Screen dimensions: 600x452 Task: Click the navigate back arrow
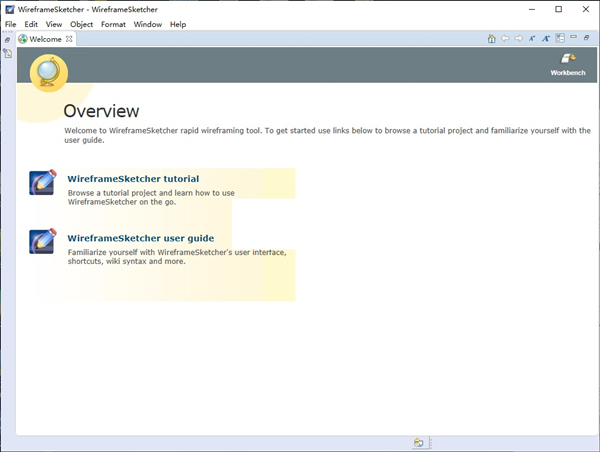pos(505,38)
